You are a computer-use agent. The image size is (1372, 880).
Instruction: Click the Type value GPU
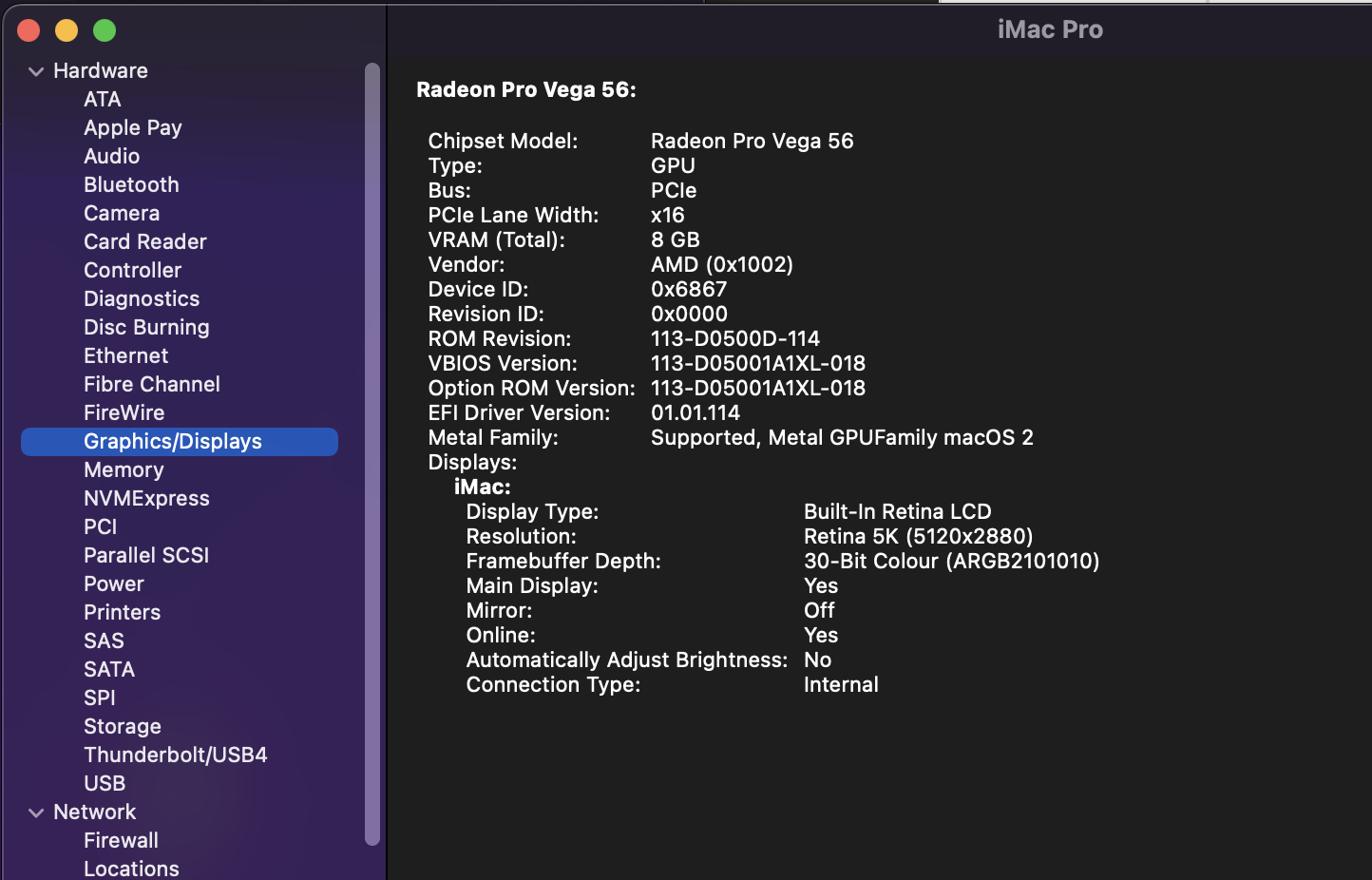(673, 165)
